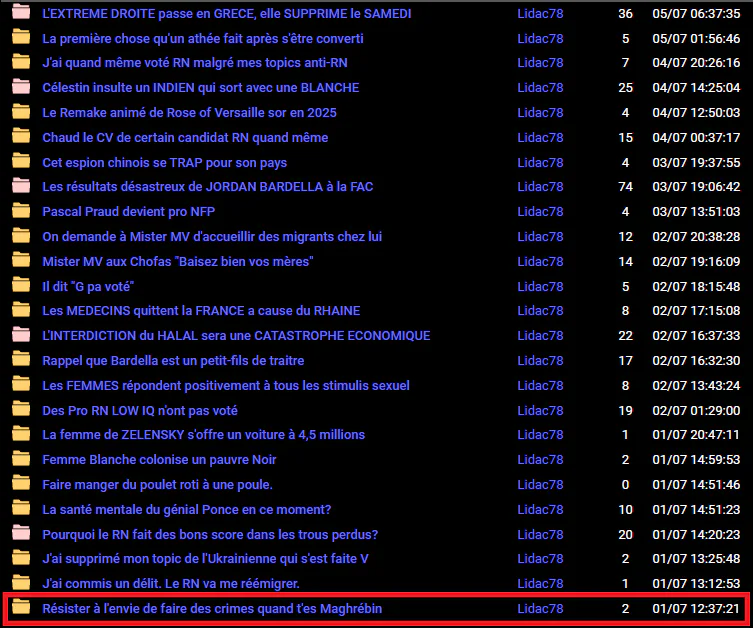The width and height of the screenshot is (753, 628).
Task: Click author Lidac78 on 'Pascal Praud devient pro NFP' row
Action: pos(540,212)
